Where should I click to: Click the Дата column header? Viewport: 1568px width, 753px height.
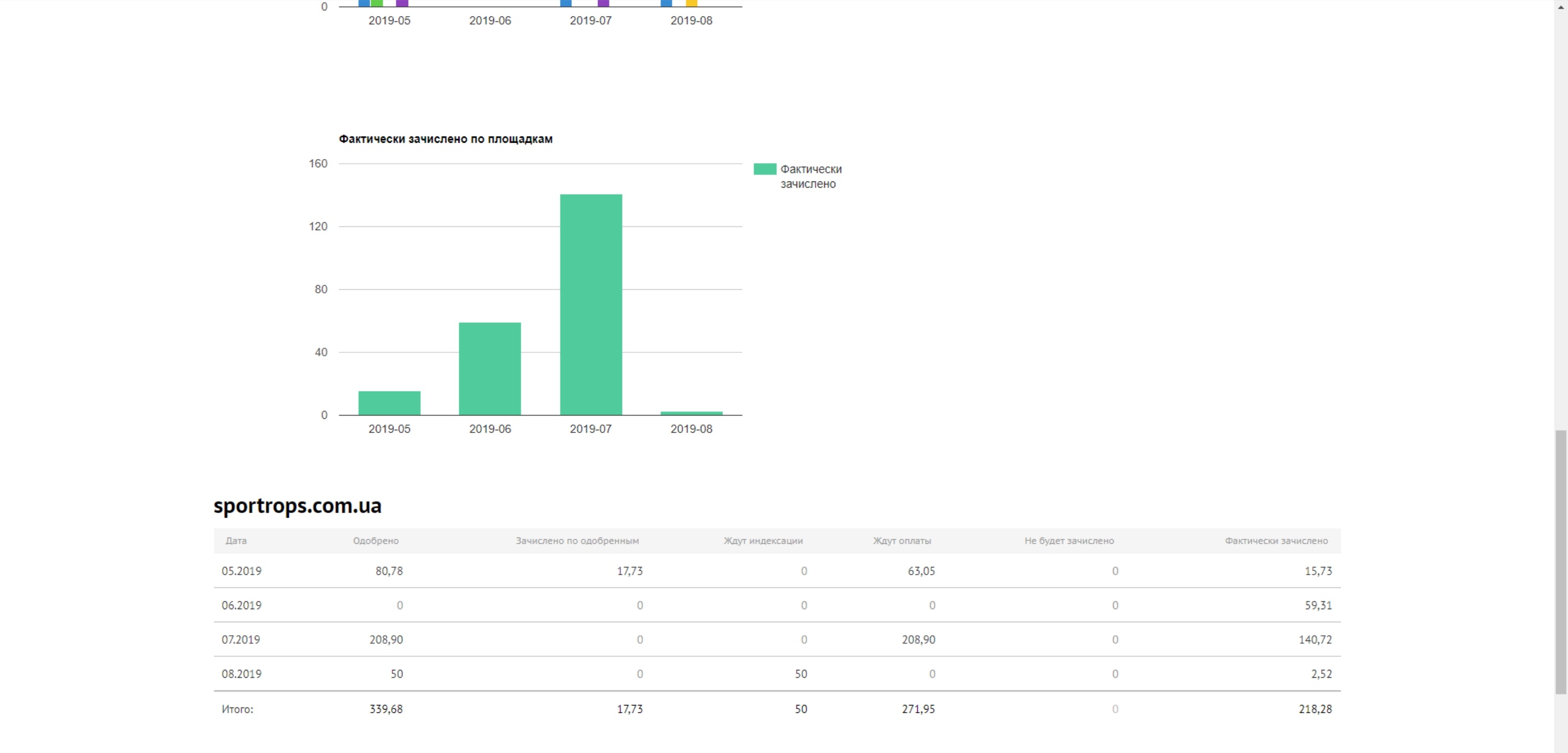[x=236, y=540]
